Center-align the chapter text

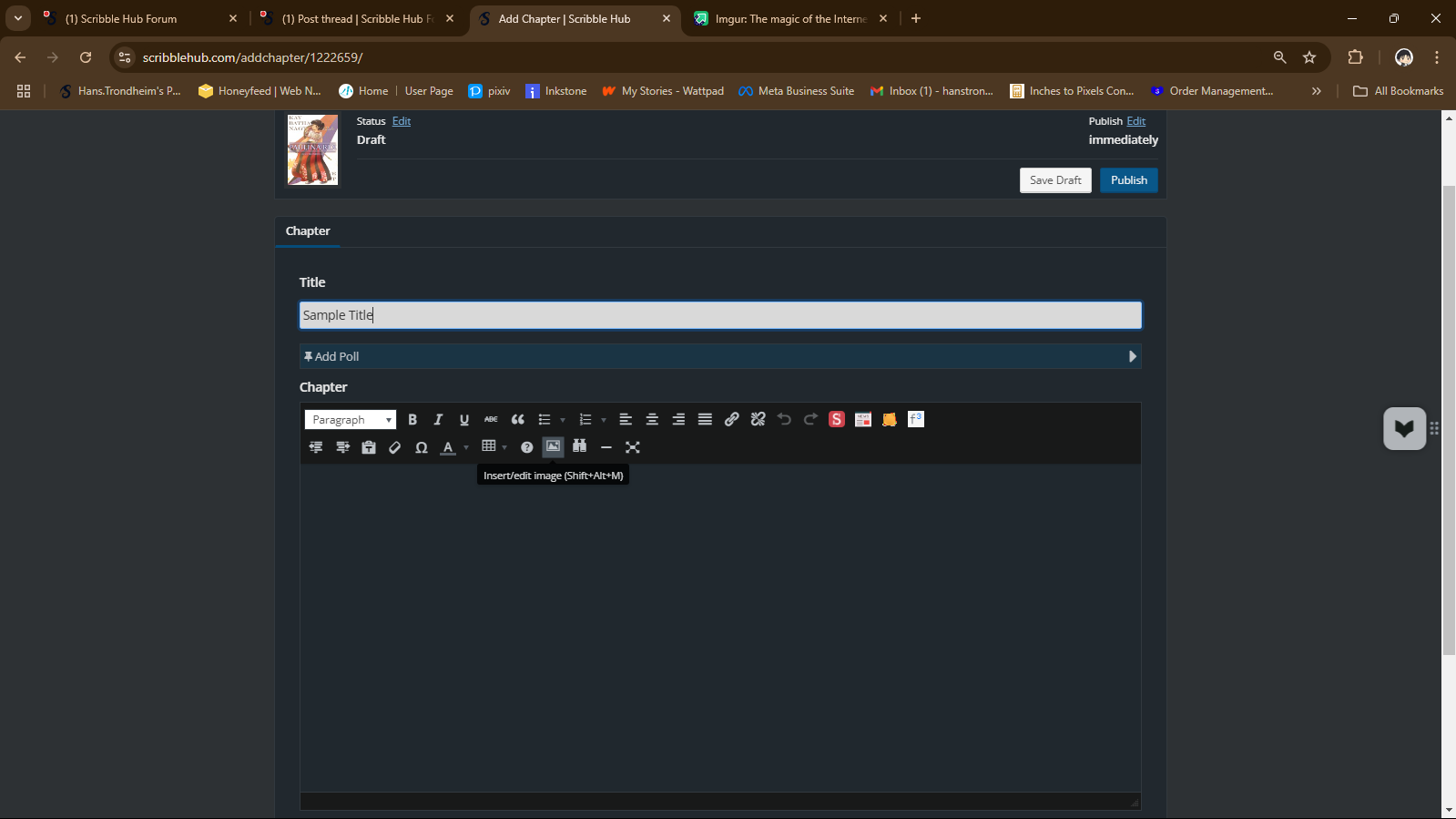(652, 420)
